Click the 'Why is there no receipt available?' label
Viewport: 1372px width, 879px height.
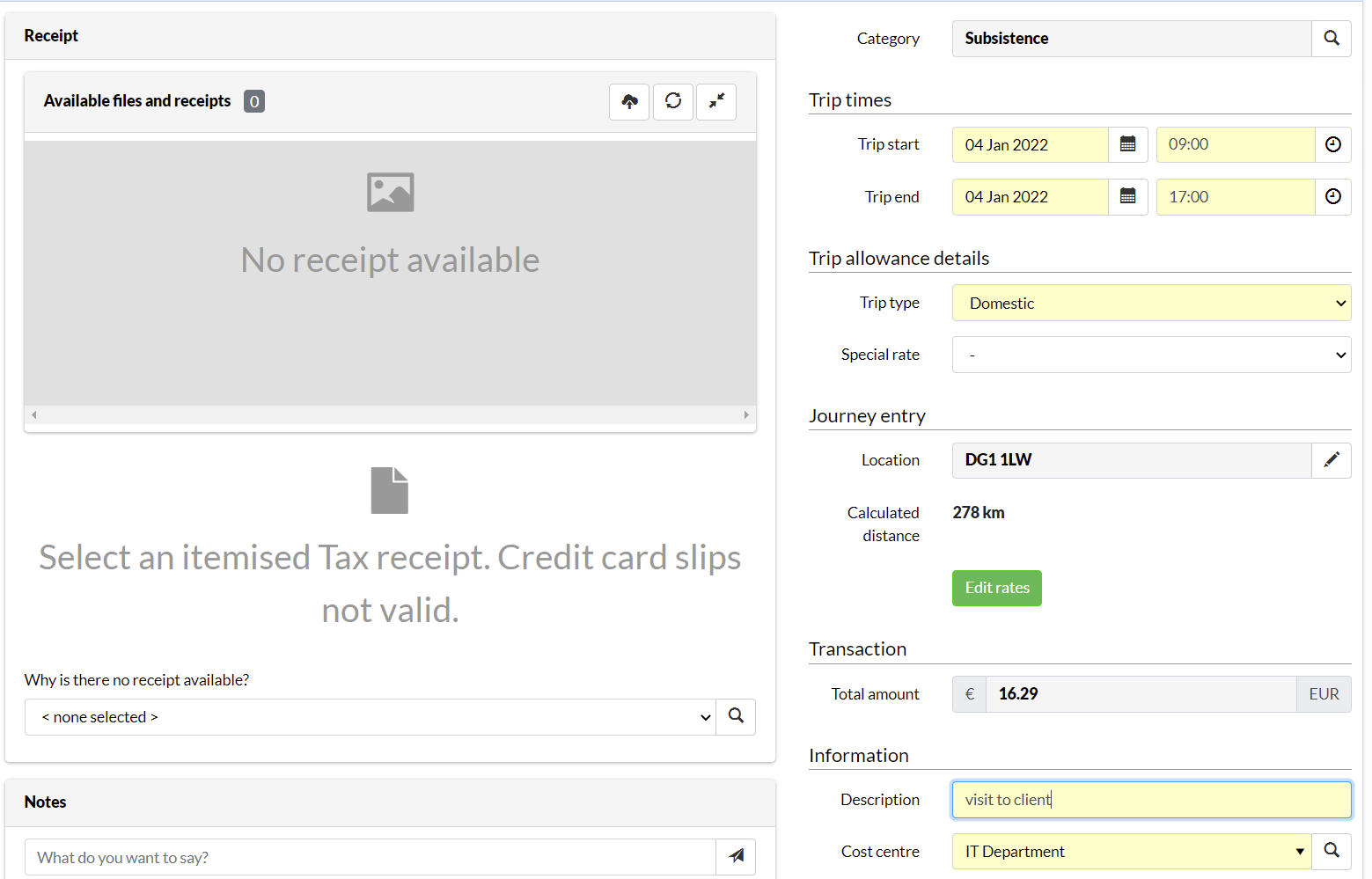(136, 680)
